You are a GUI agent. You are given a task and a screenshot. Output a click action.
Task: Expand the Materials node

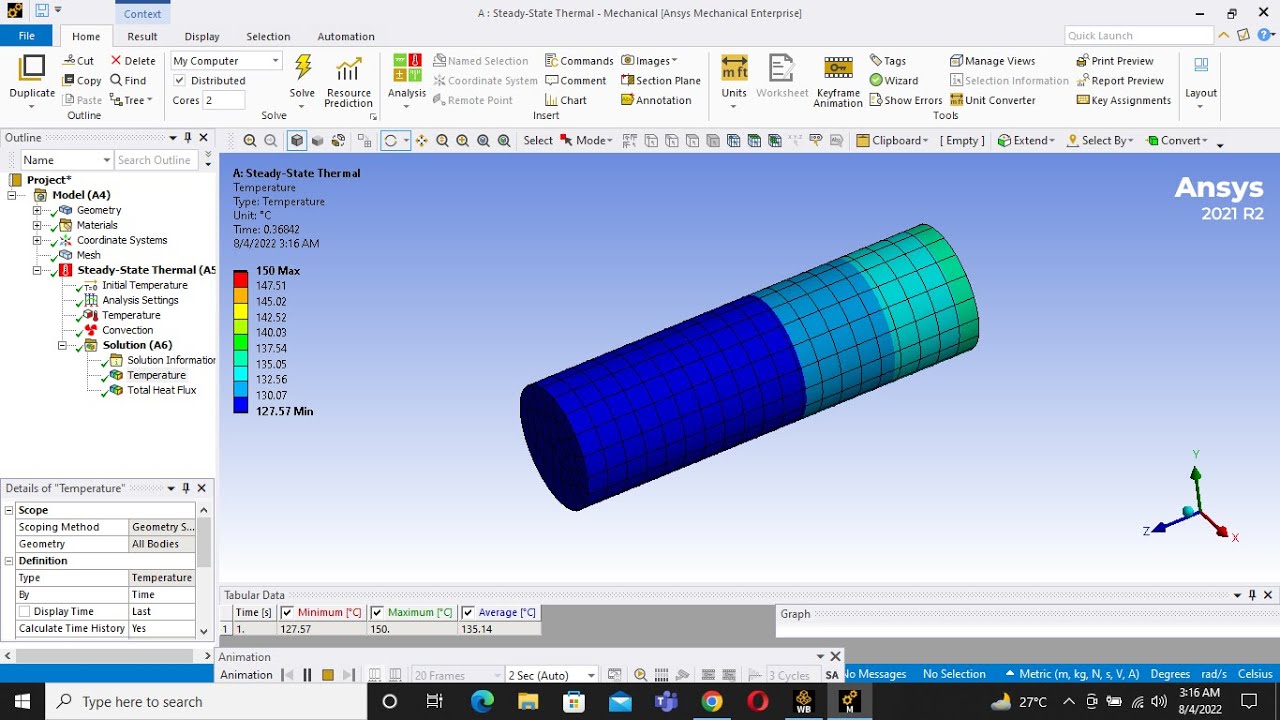pos(37,225)
